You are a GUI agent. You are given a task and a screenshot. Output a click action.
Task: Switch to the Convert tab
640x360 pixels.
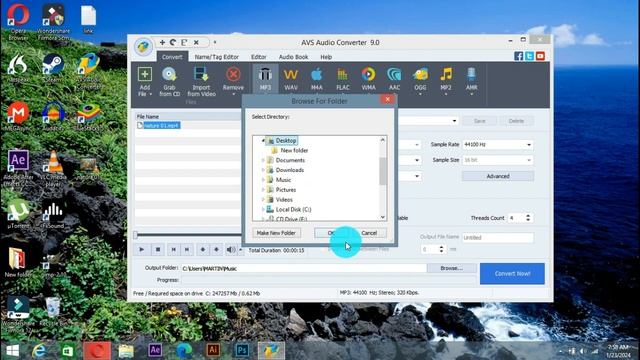(172, 57)
